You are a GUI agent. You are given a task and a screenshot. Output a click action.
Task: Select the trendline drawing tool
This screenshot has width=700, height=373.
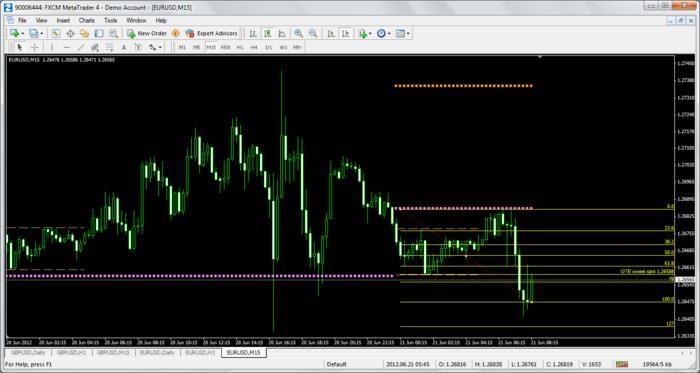[81, 47]
